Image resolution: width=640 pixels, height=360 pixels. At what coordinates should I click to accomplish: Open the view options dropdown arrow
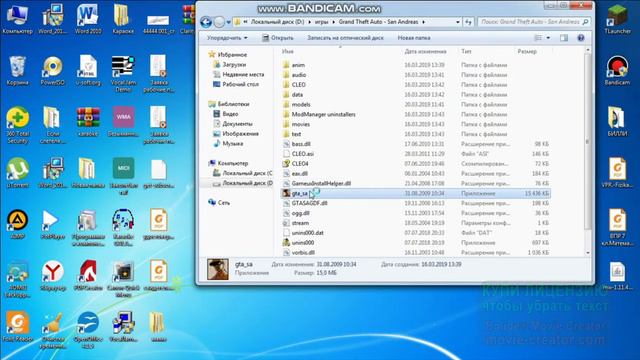point(548,38)
